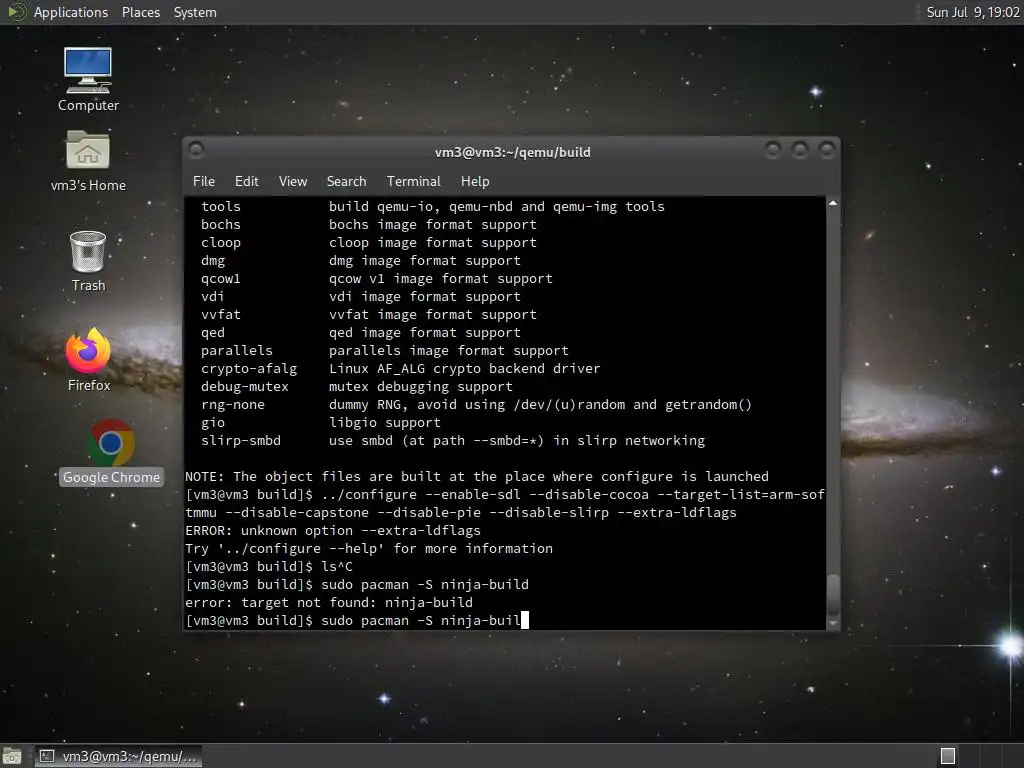Click 'Linux AF_ALG crypto backend driver' text
1024x768 pixels.
(464, 369)
